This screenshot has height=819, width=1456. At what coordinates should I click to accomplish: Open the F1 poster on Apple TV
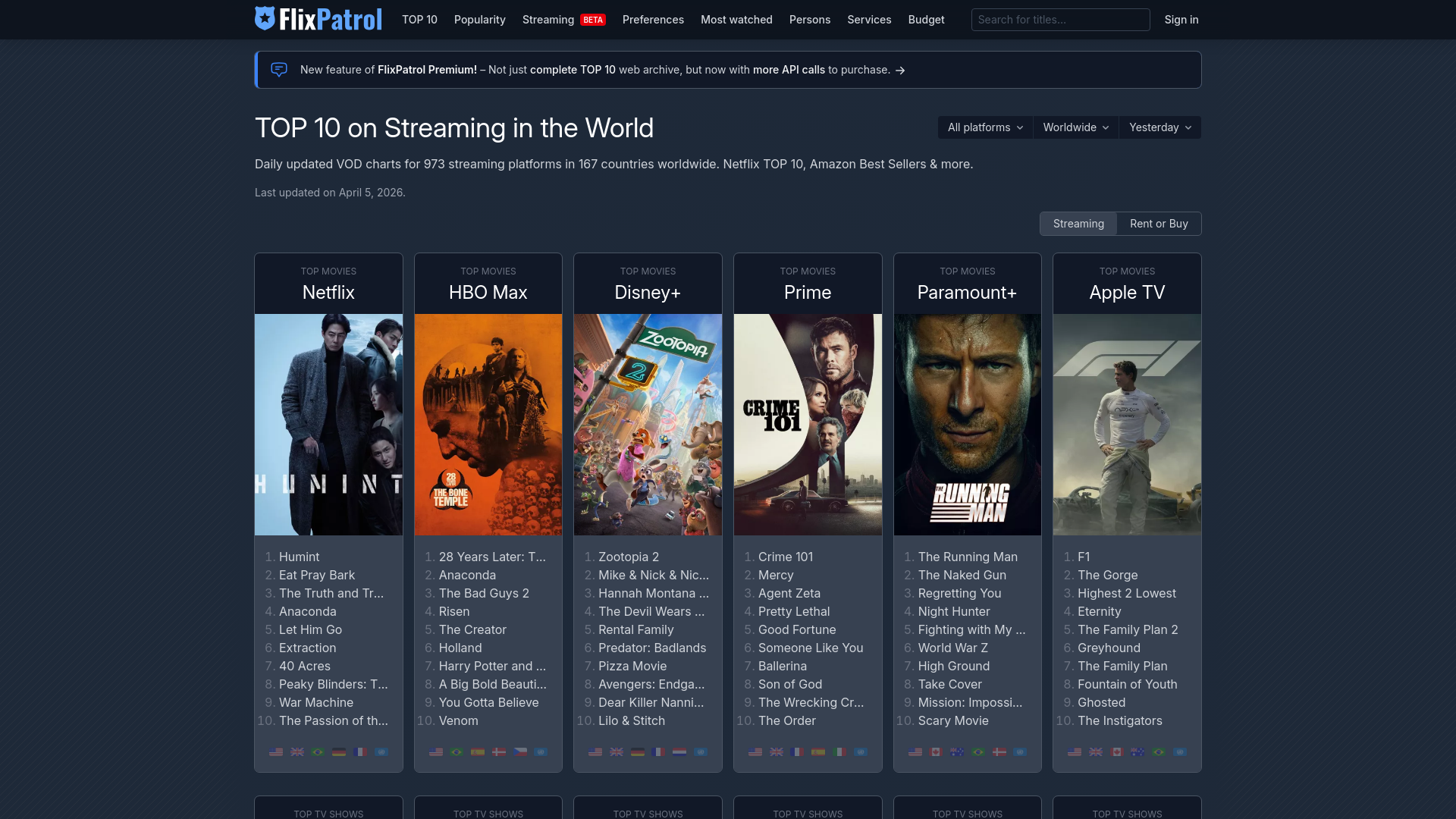[1127, 425]
